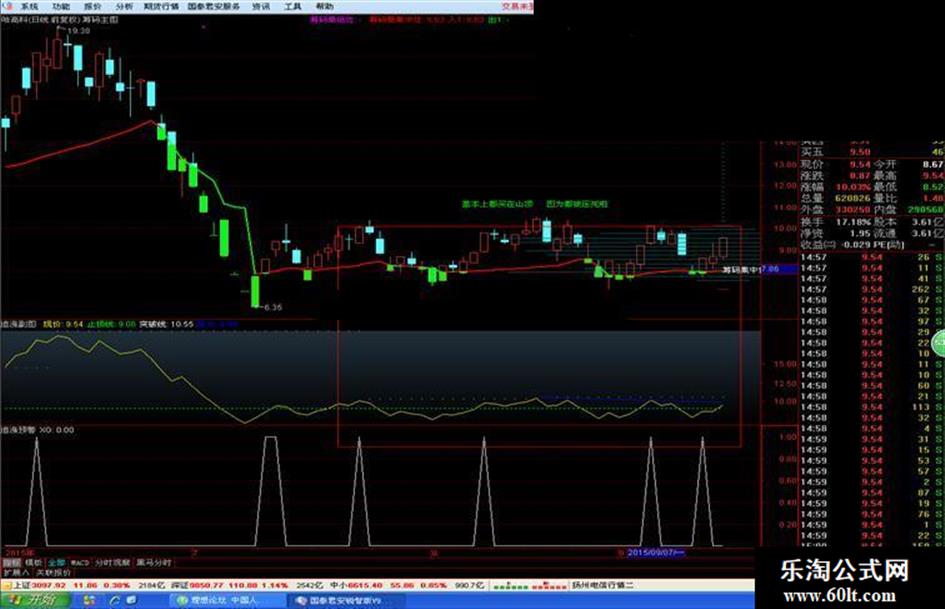Screen dimensions: 945x609
Task: Click the 扬州电信行情二 server label
Action: (x=603, y=585)
